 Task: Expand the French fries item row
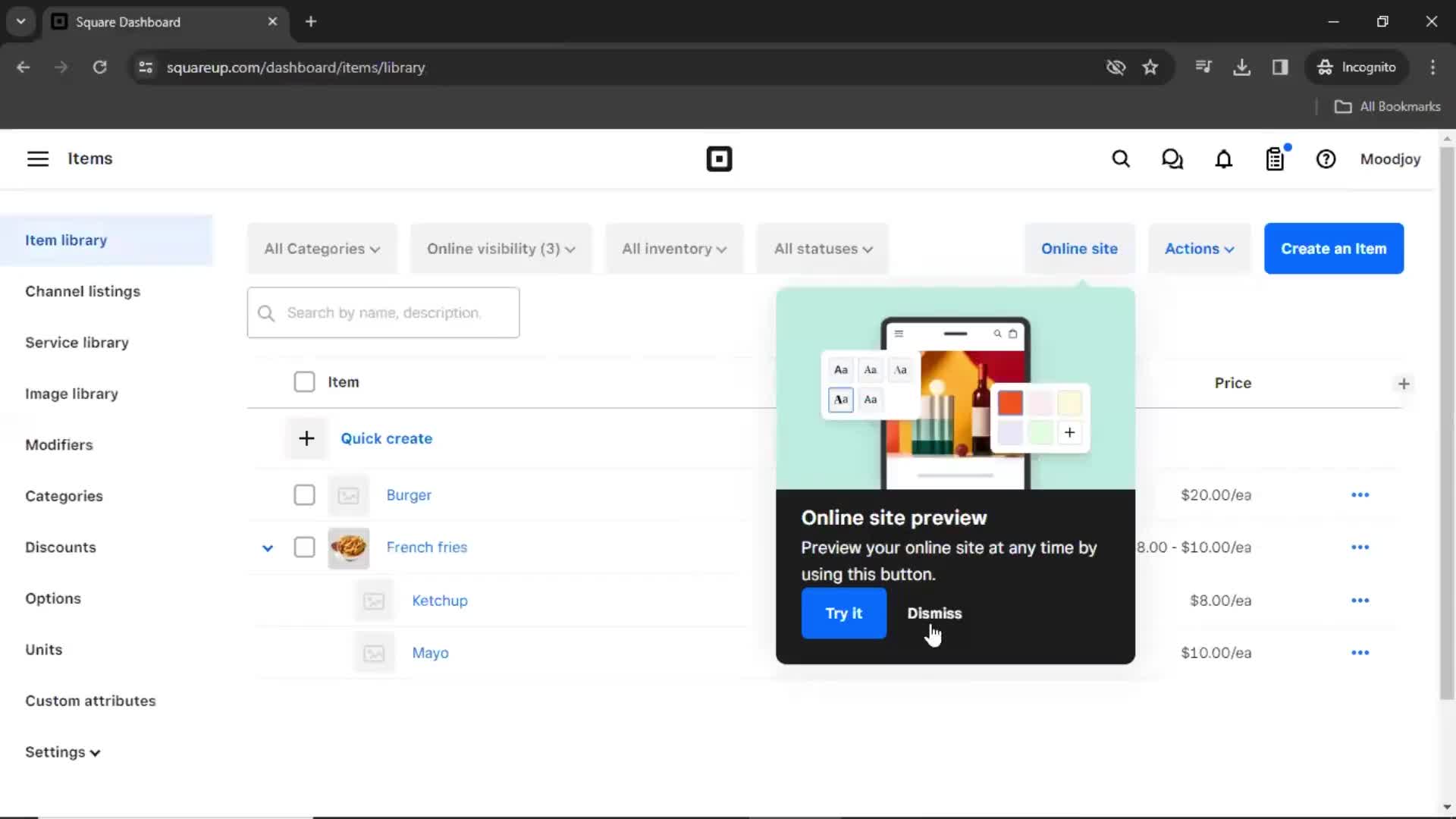point(267,547)
